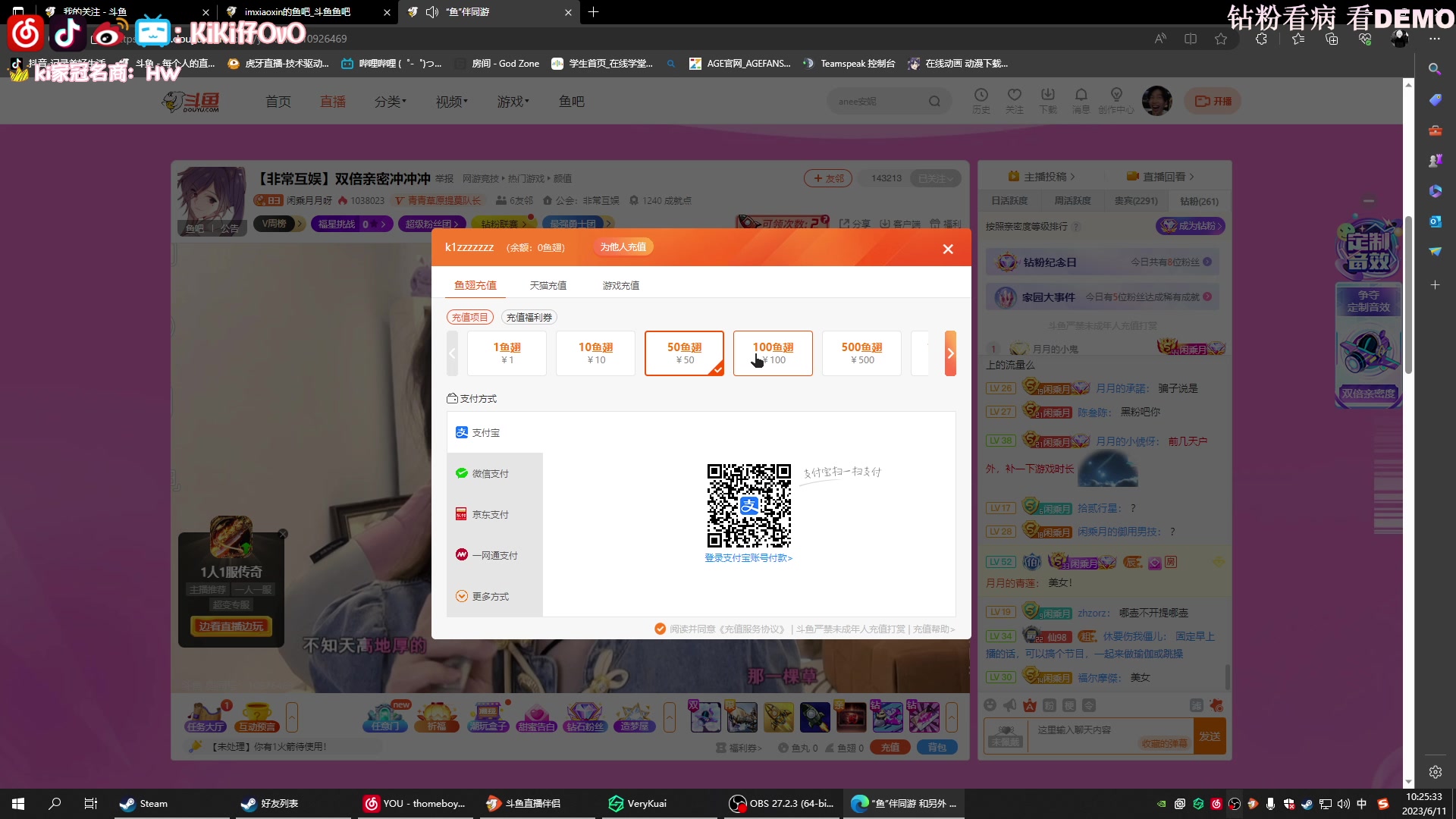Show previous recharge amounts with left arrow
The height and width of the screenshot is (819, 1456).
[452, 353]
